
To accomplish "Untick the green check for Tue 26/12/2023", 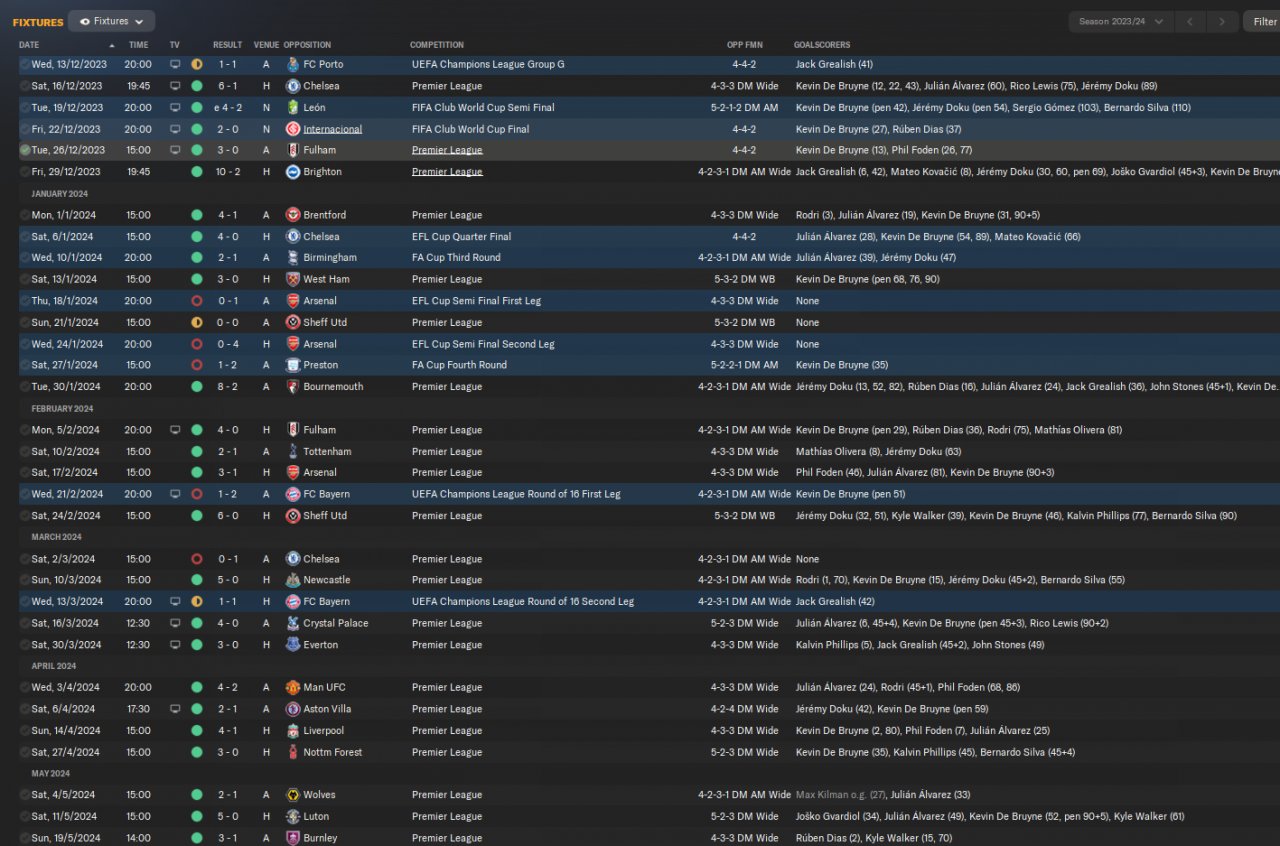I will click(25, 150).
